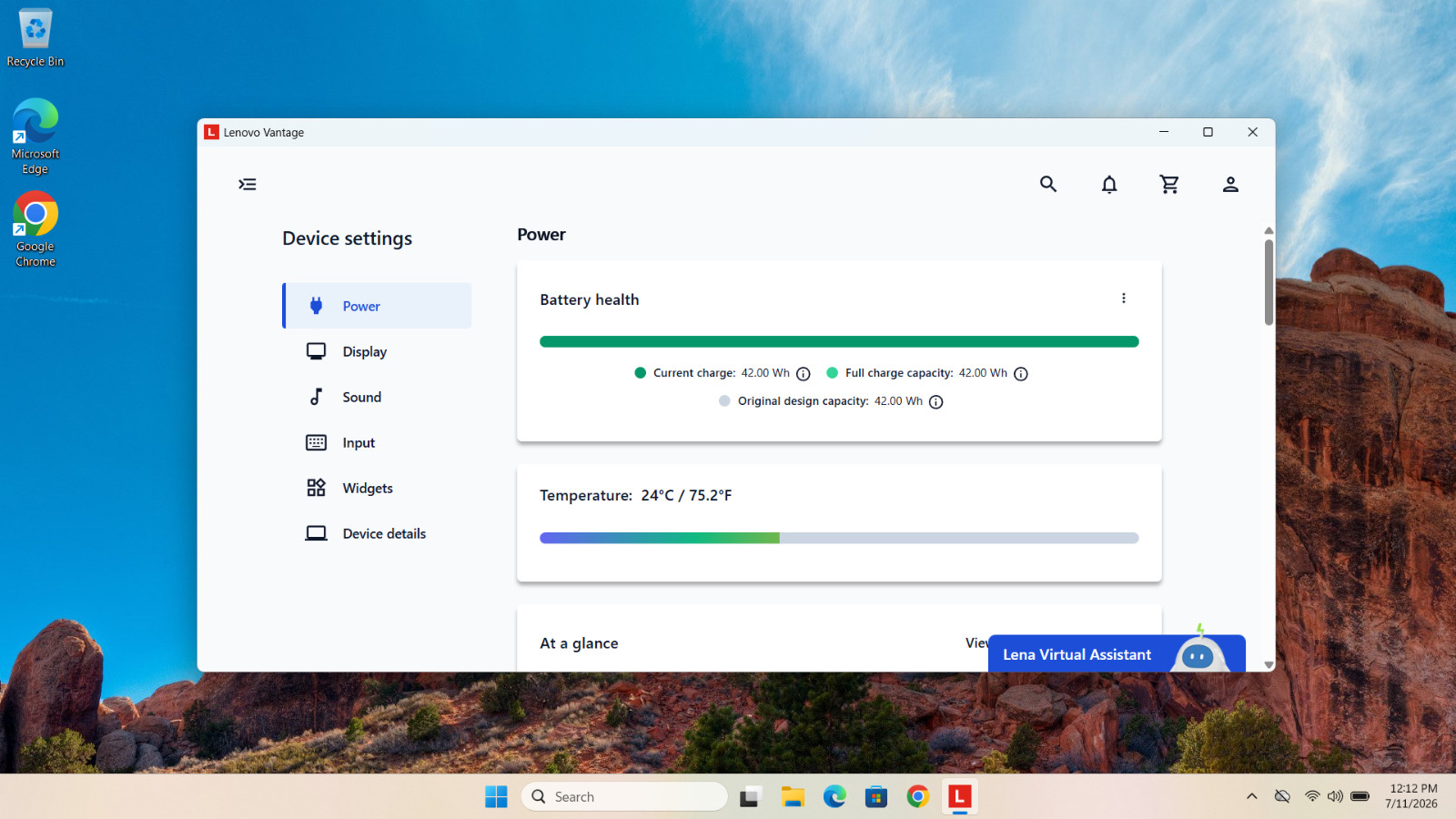Click the Current charge: 42.00 Wh value
1456x819 pixels.
click(x=765, y=373)
